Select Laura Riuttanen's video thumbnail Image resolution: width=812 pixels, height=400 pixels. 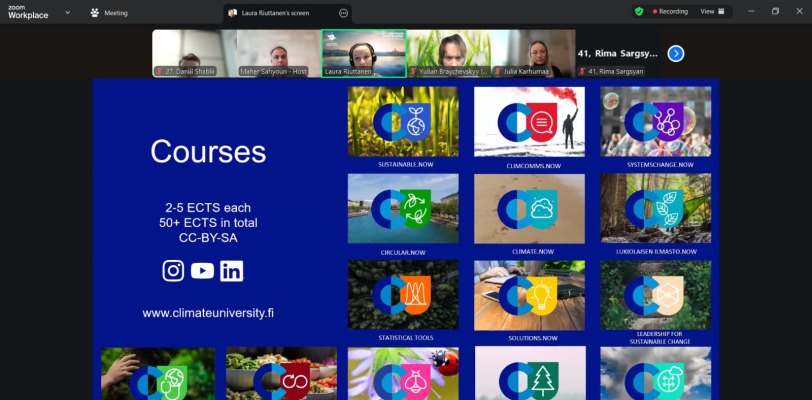click(364, 53)
